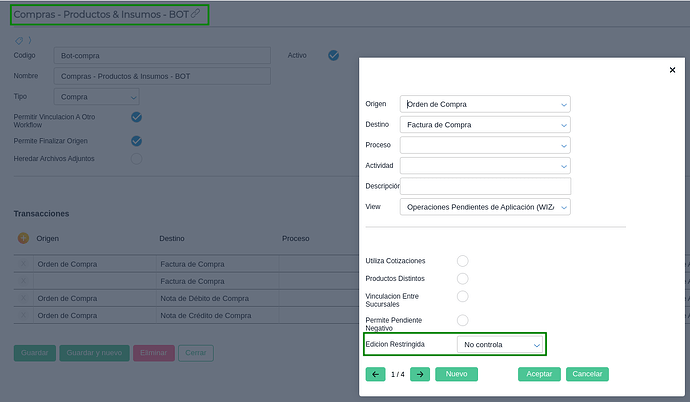
Task: Click the Cancelar button
Action: [x=587, y=374]
